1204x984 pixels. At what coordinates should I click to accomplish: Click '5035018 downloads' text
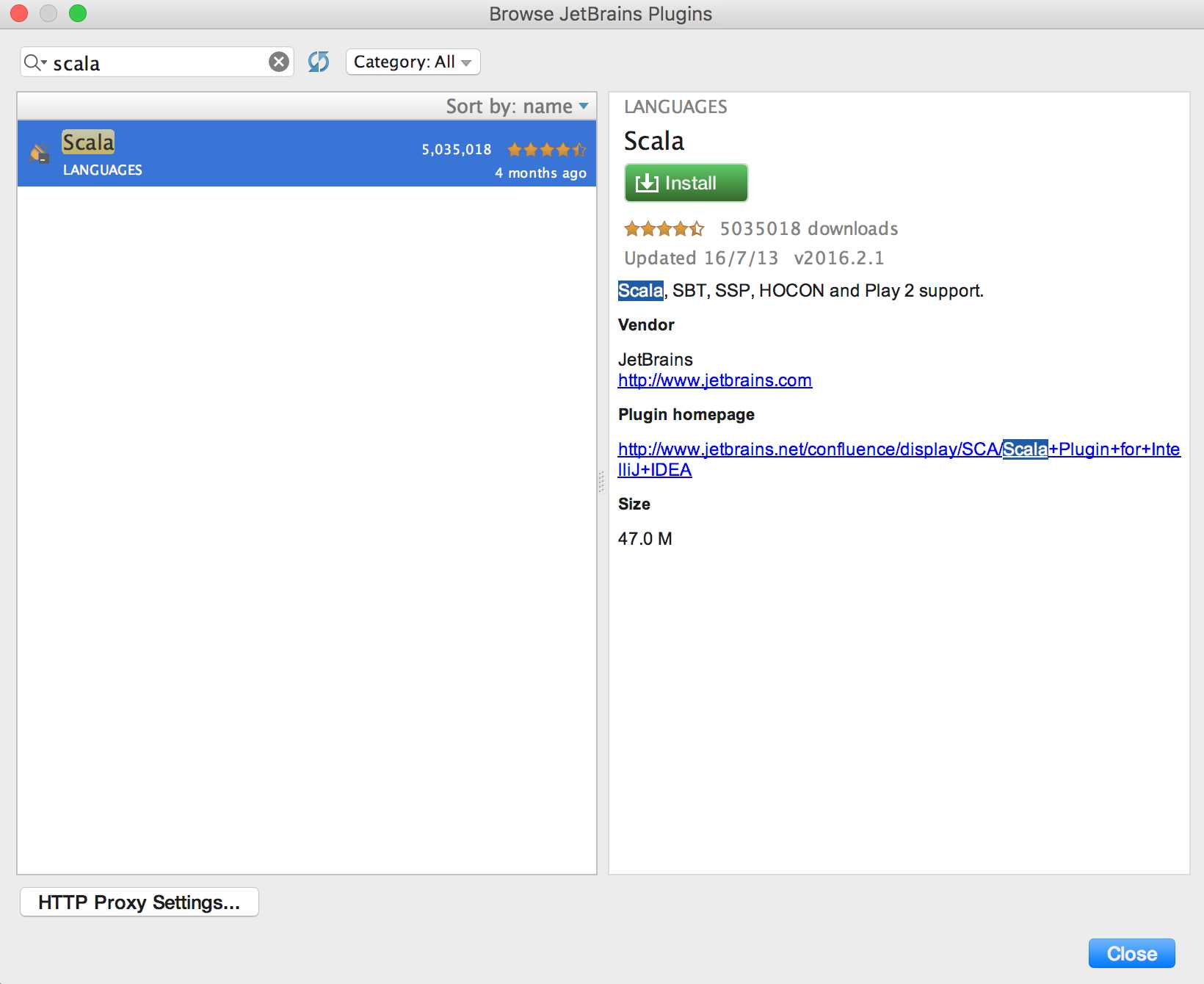pos(808,229)
